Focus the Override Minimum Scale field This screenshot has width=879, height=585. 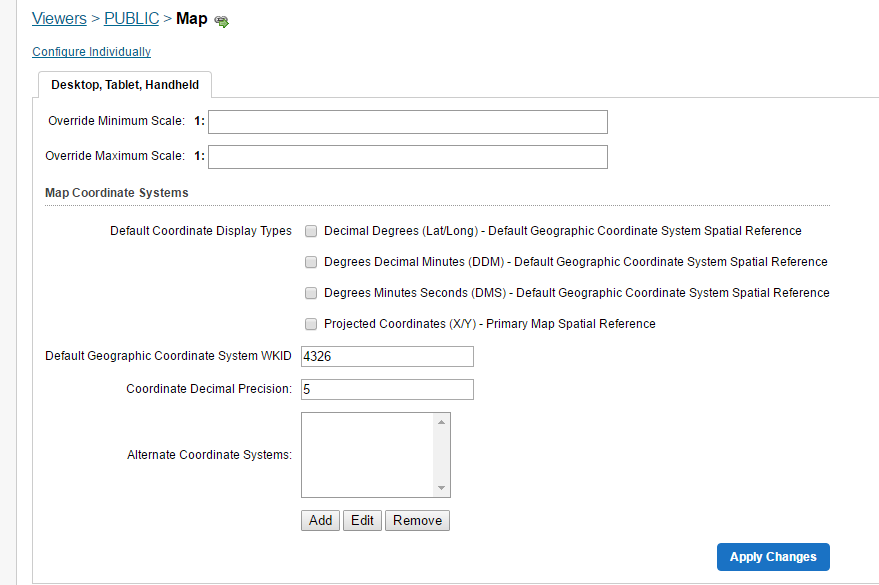pos(408,122)
